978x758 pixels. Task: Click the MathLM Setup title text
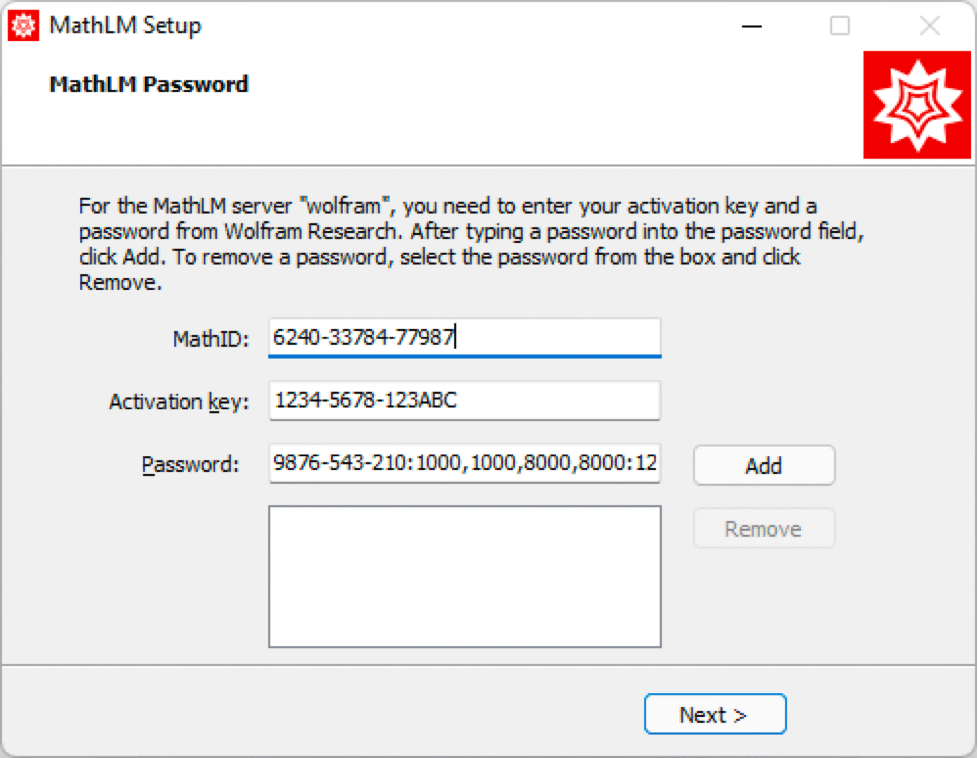[125, 26]
